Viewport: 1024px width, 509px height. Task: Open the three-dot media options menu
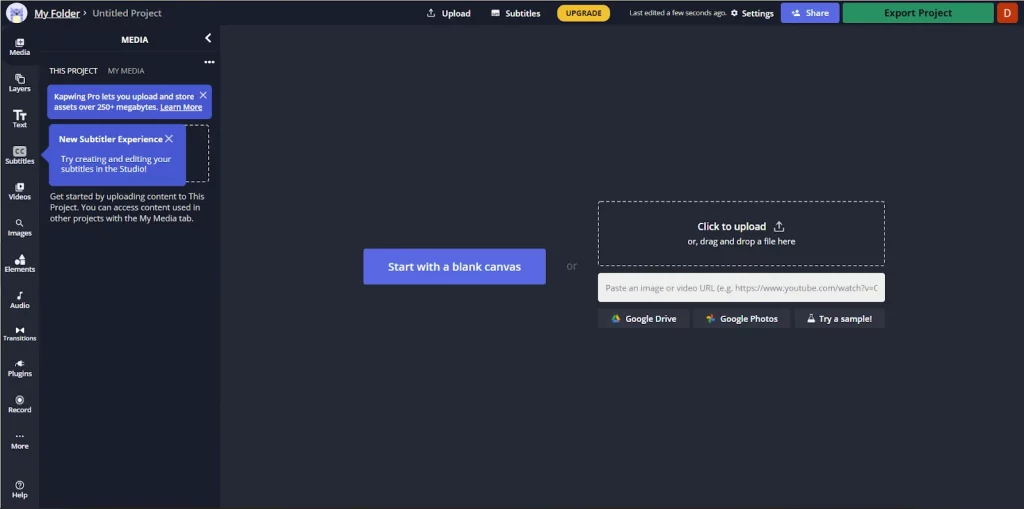(x=209, y=62)
